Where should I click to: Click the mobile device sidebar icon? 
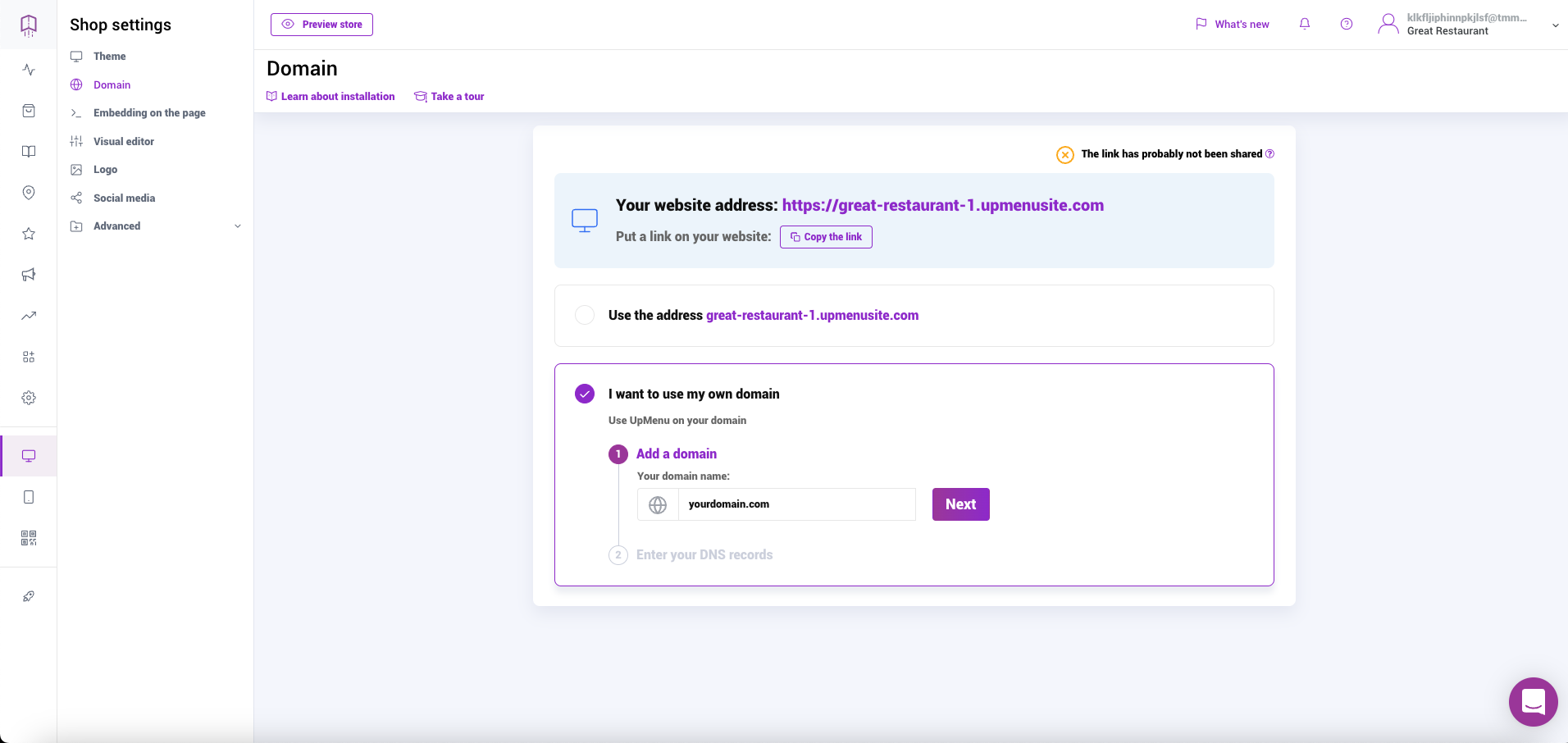pyautogui.click(x=29, y=497)
